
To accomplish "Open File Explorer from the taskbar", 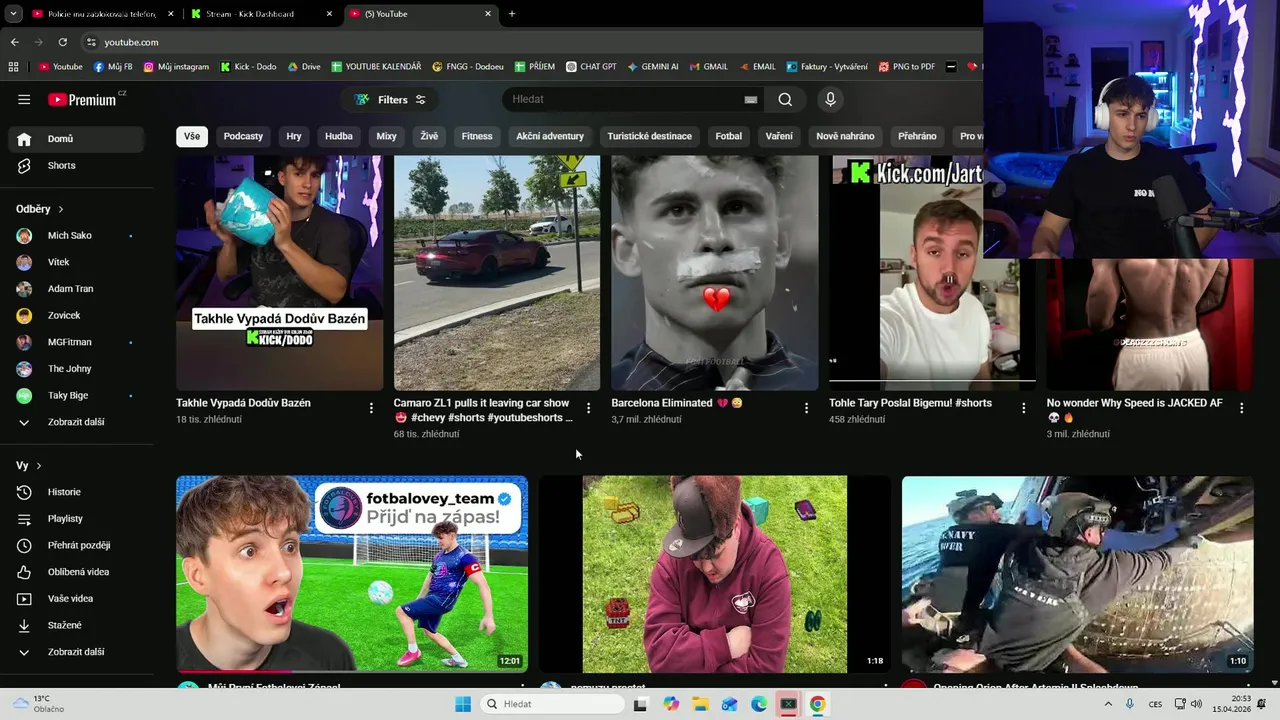I will [x=700, y=704].
